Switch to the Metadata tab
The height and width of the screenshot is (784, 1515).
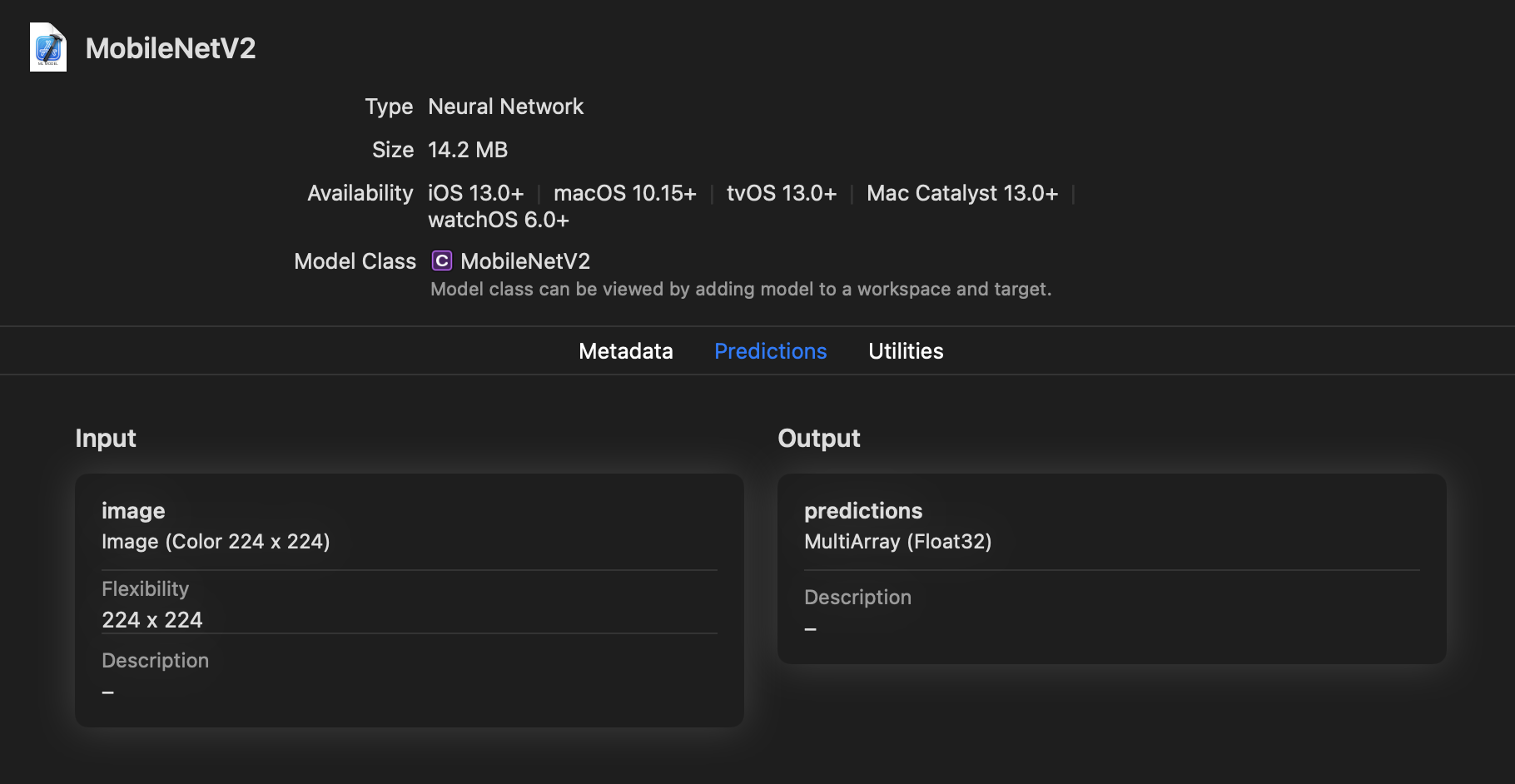(x=626, y=351)
